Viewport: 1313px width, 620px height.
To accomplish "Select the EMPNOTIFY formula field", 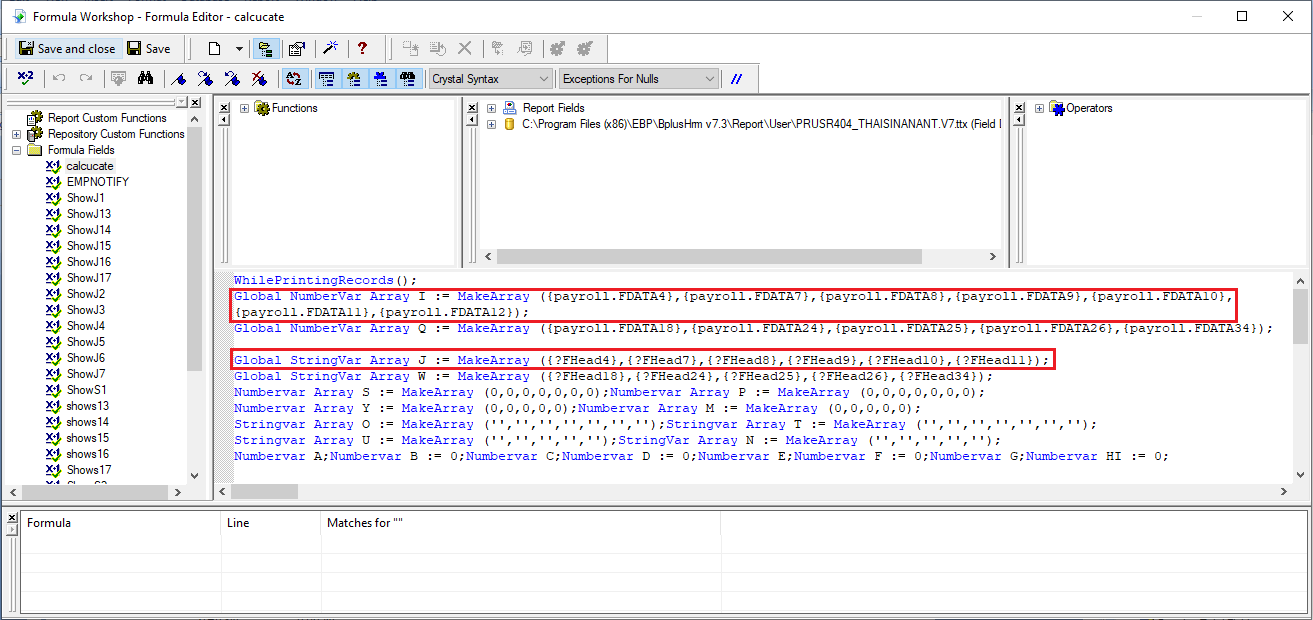I will point(97,182).
